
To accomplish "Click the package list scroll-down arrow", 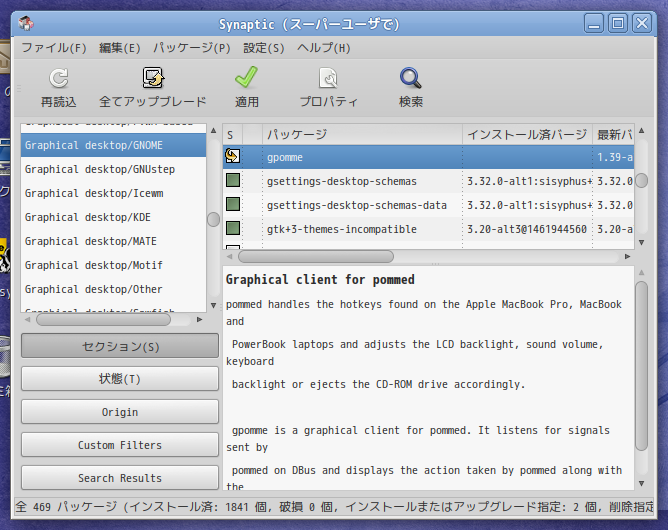I will (x=642, y=242).
